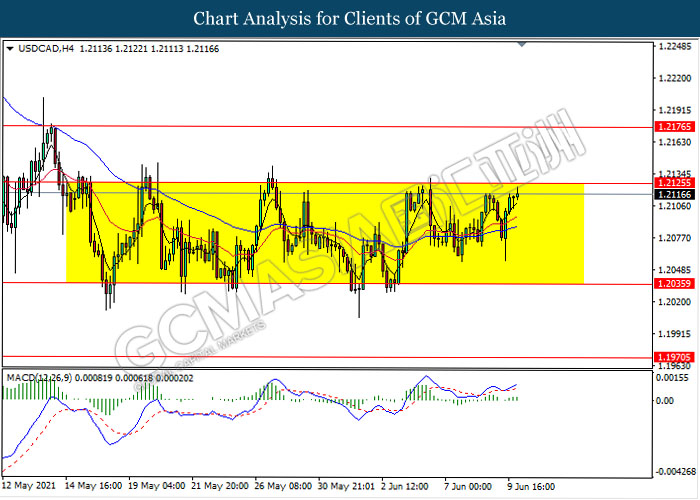Click the 26 May 08:00 time label
This screenshot has width=700, height=500.
pyautogui.click(x=283, y=486)
